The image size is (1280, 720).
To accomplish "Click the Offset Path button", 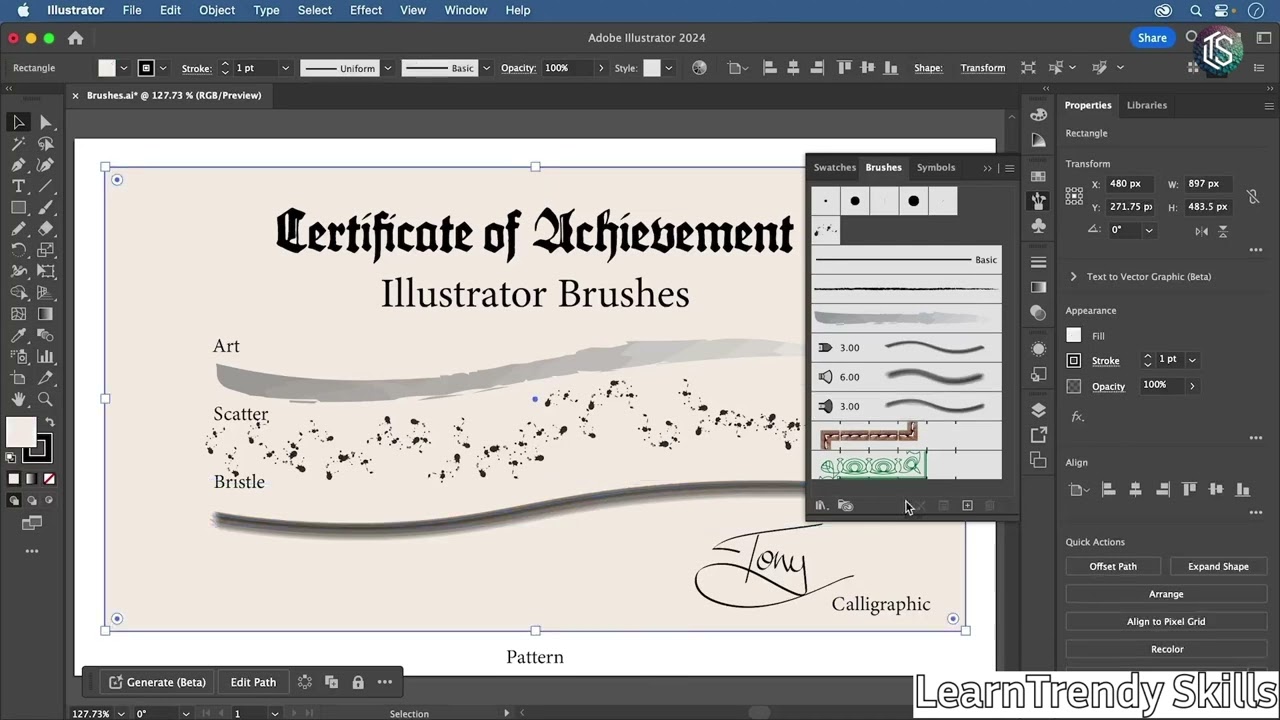I will pyautogui.click(x=1113, y=566).
